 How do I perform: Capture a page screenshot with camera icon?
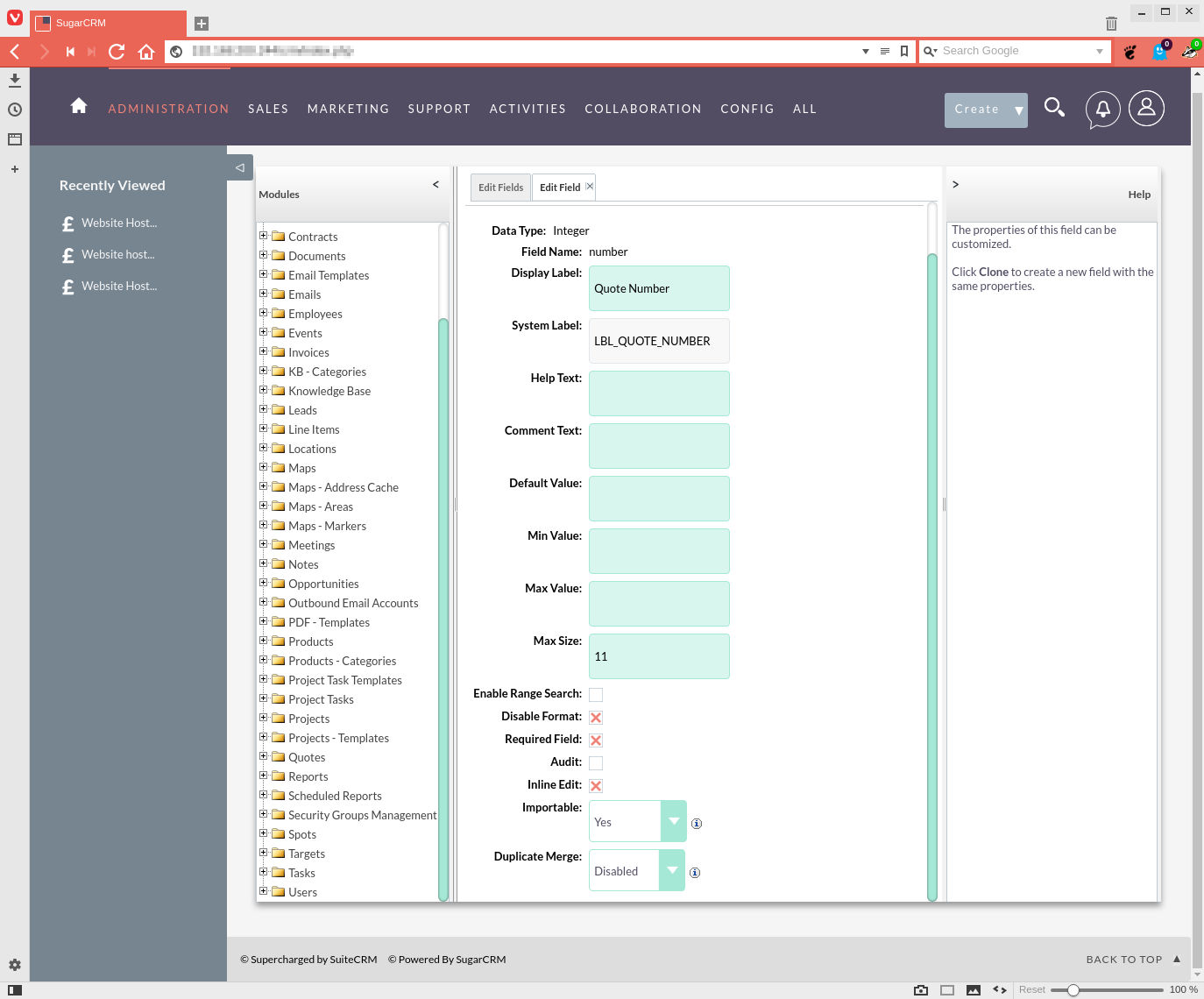pyautogui.click(x=921, y=990)
